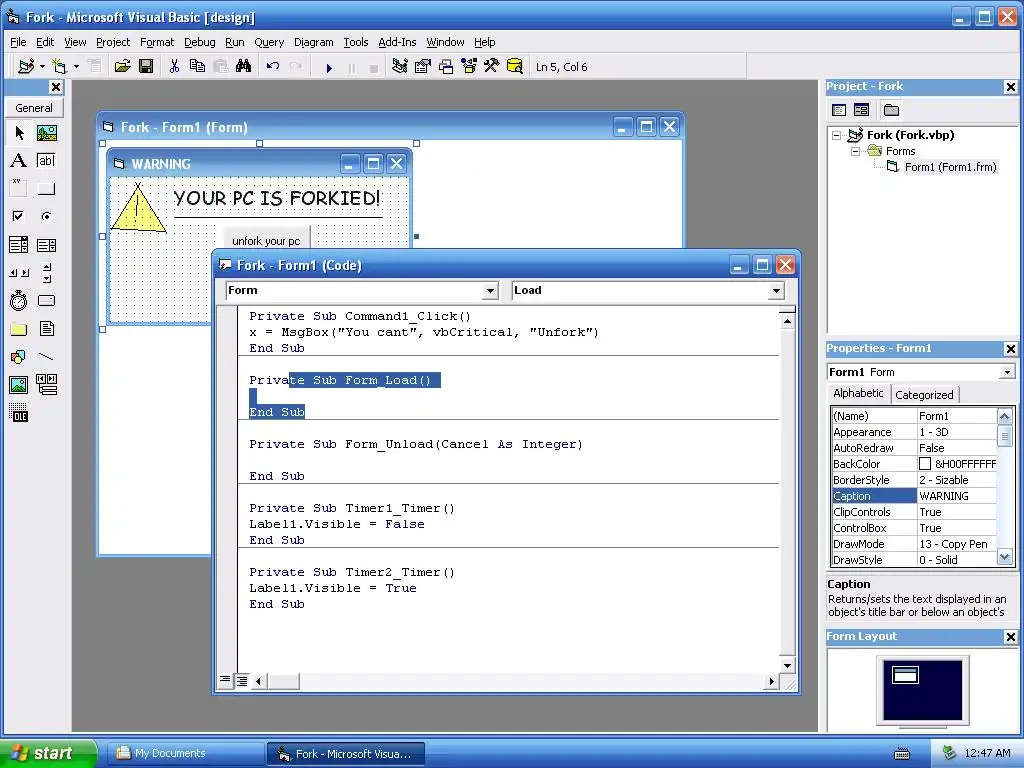Screen dimensions: 1024x768
Task: Open the Form object dropdown in code window
Action: [x=490, y=291]
